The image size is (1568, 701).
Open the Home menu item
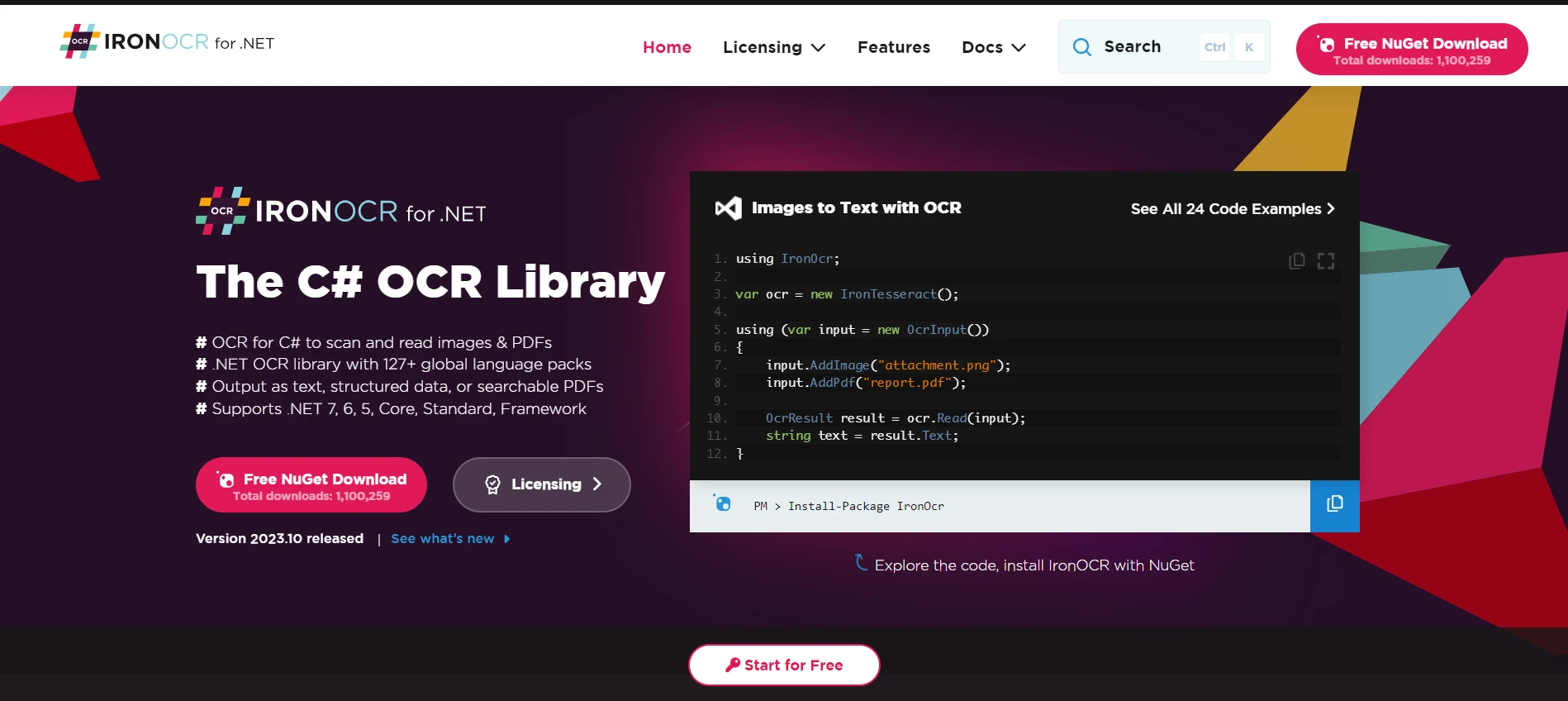[x=667, y=47]
